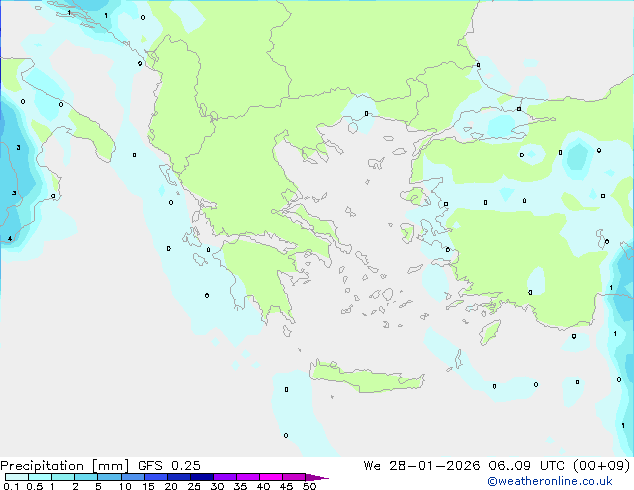The image size is (634, 490).
Task: Select the legend swatch between 2 and 5
Action: (x=86, y=477)
